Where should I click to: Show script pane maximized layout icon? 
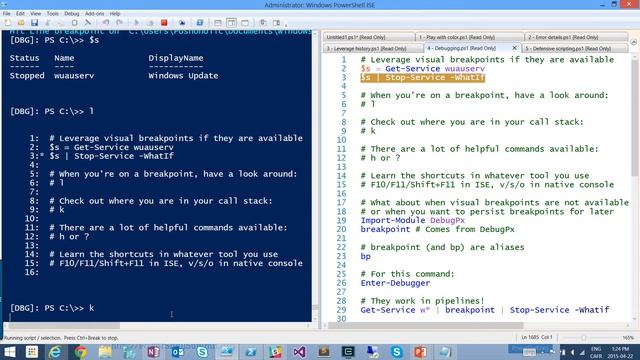click(x=245, y=23)
